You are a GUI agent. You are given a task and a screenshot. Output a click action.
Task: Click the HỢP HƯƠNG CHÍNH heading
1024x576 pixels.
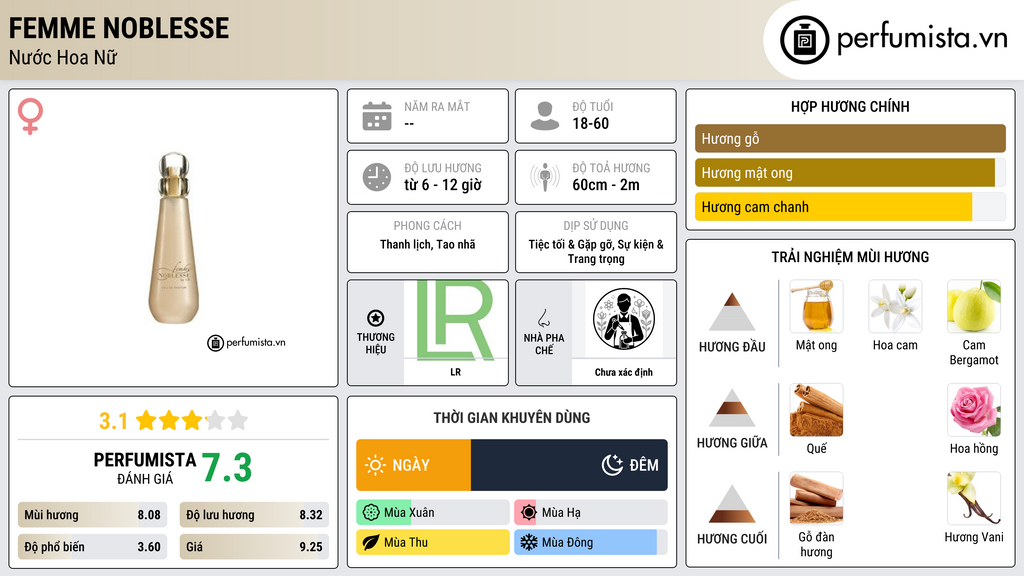point(850,106)
